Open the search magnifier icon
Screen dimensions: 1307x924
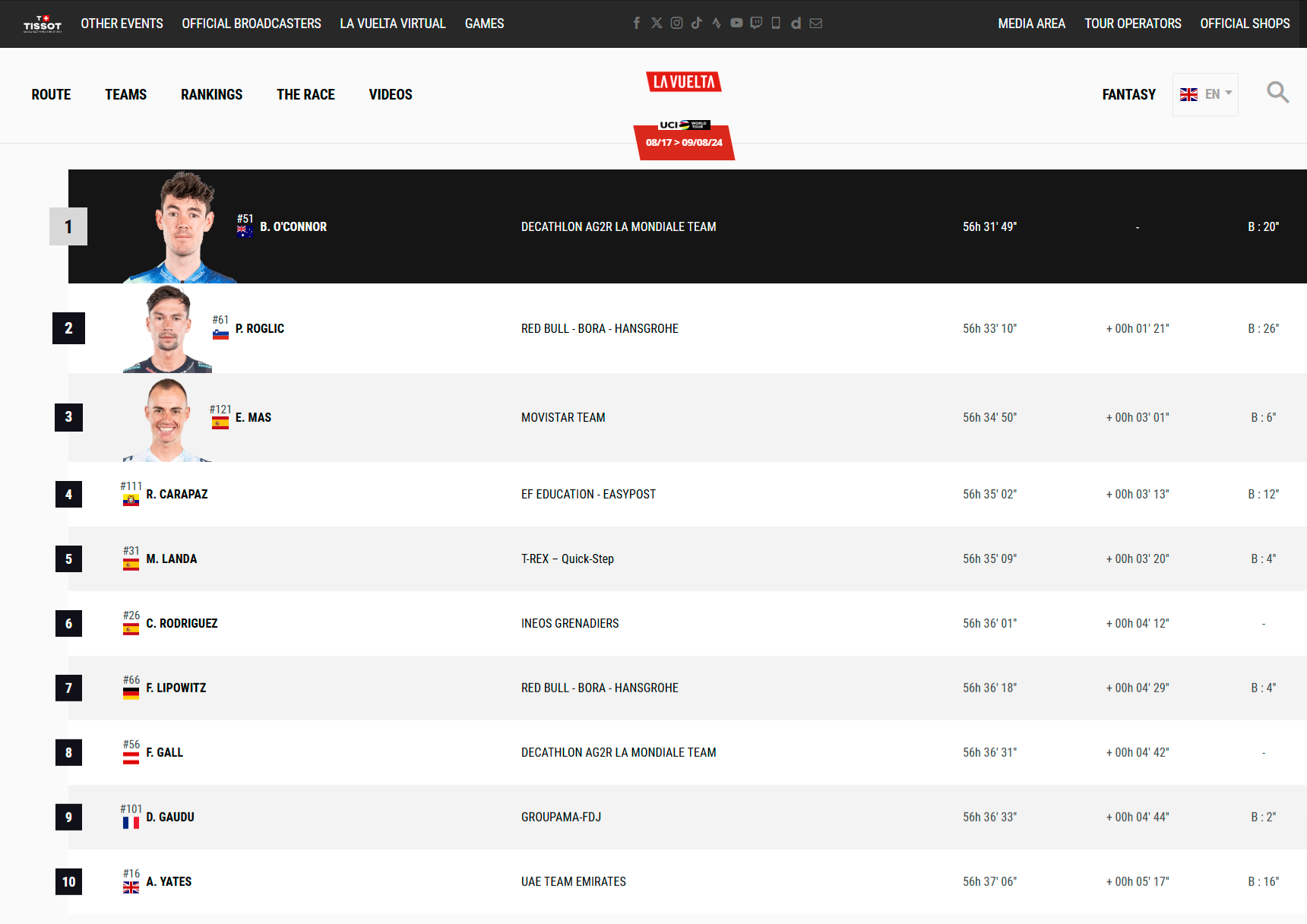(x=1278, y=93)
